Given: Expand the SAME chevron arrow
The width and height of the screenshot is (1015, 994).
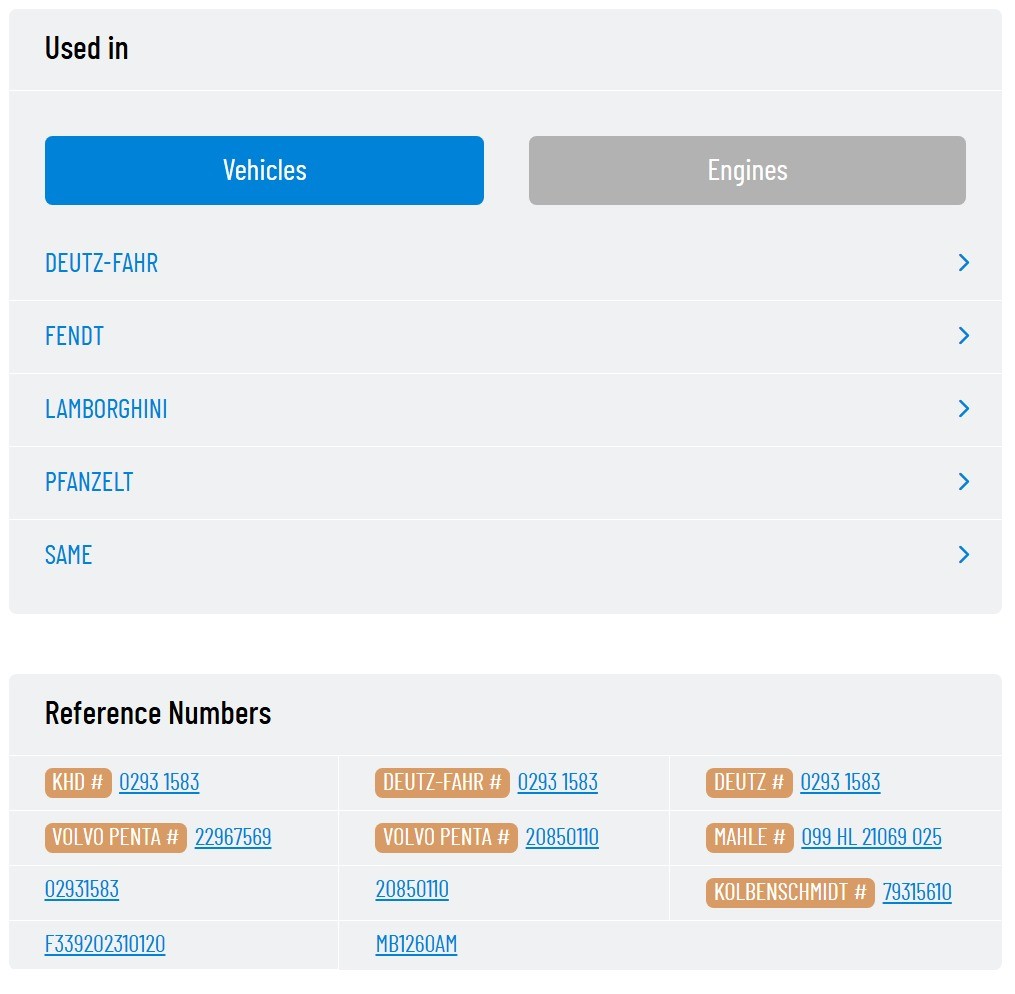Looking at the screenshot, I should click(x=963, y=555).
